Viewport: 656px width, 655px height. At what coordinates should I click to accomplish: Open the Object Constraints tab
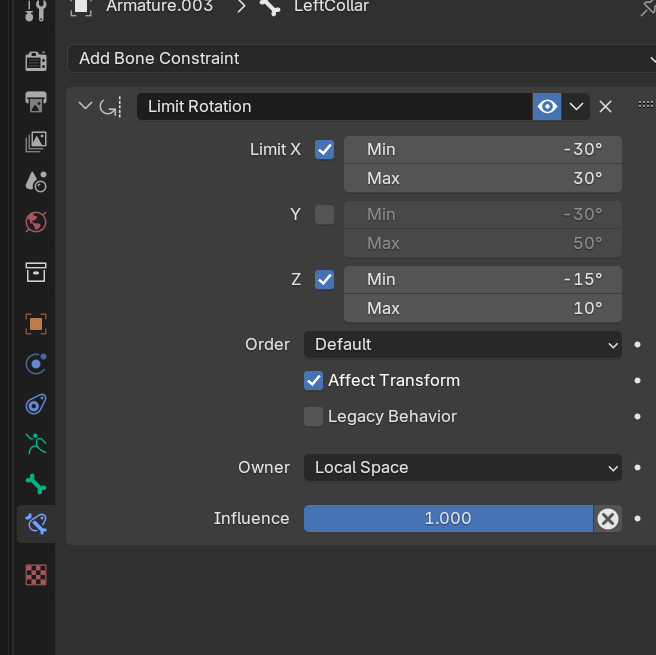coord(36,404)
